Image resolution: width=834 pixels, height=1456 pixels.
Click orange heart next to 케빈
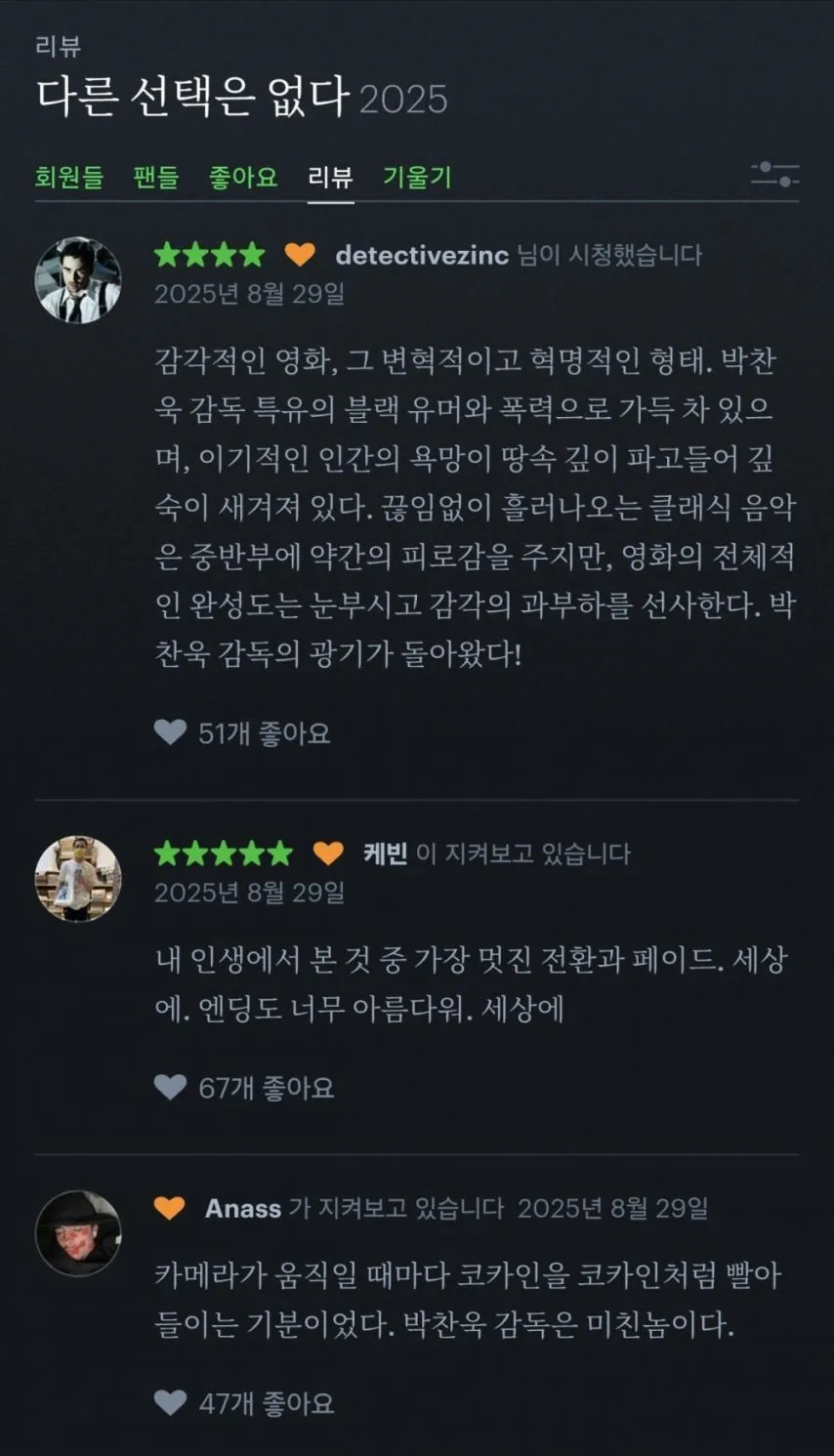coord(328,853)
